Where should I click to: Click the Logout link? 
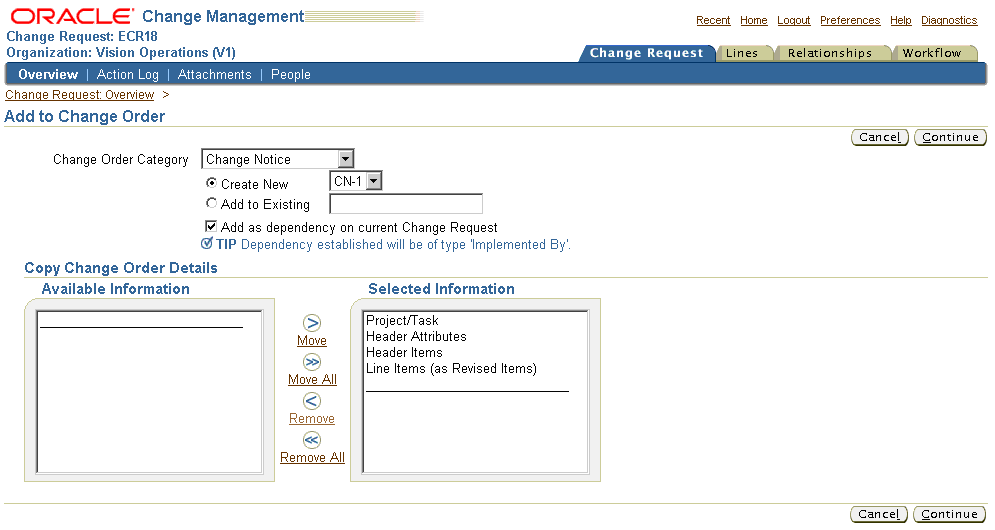(794, 20)
